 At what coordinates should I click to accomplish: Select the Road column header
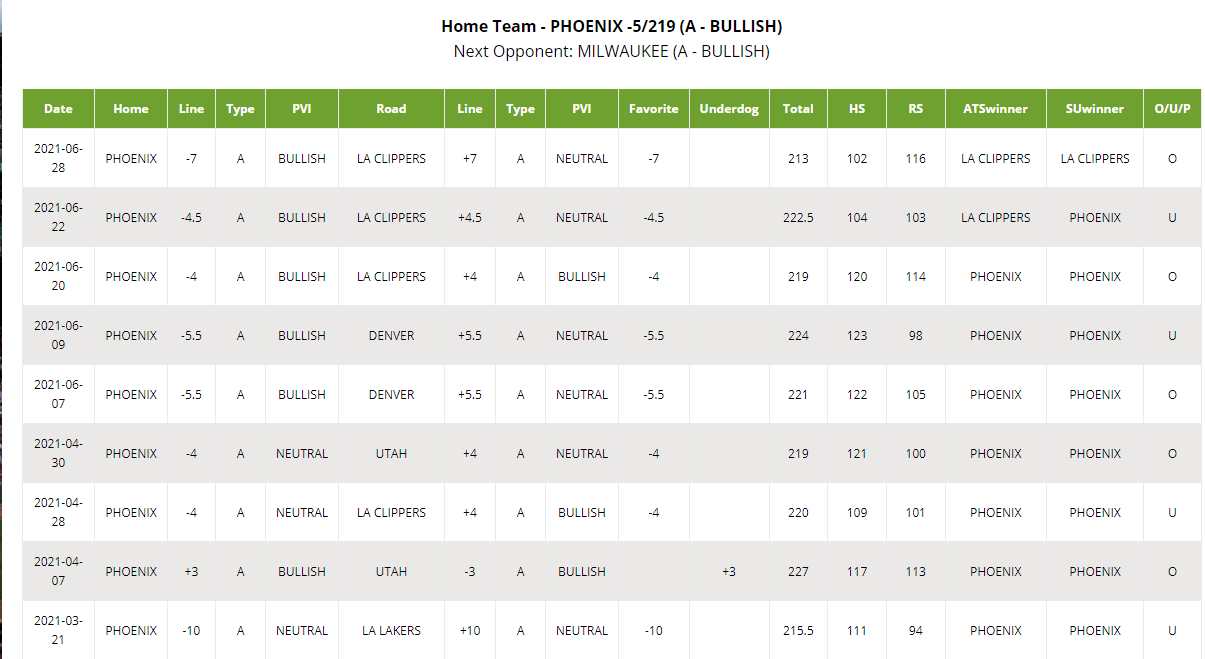tap(391, 109)
